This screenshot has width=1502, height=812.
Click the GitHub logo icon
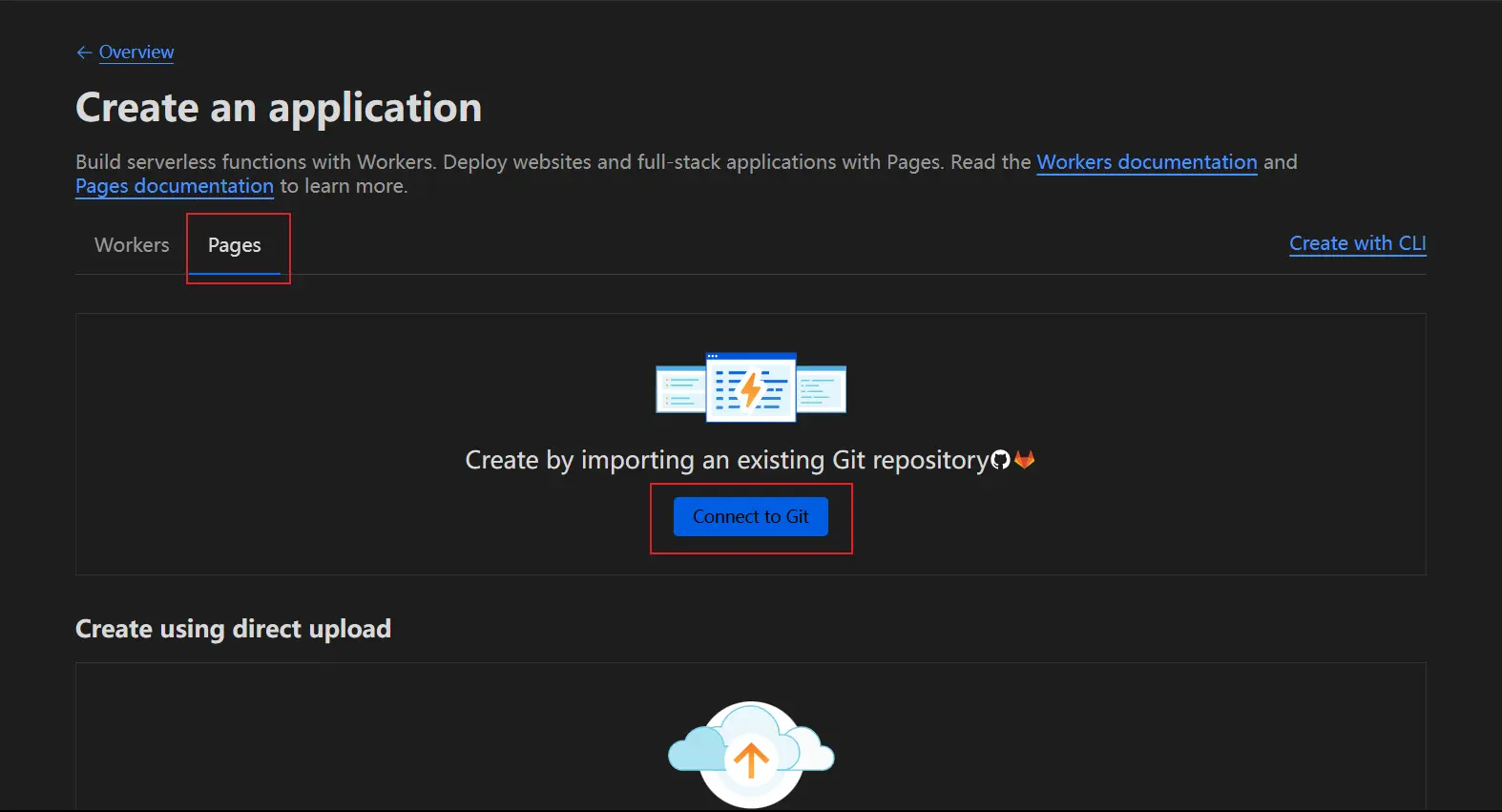click(1000, 460)
